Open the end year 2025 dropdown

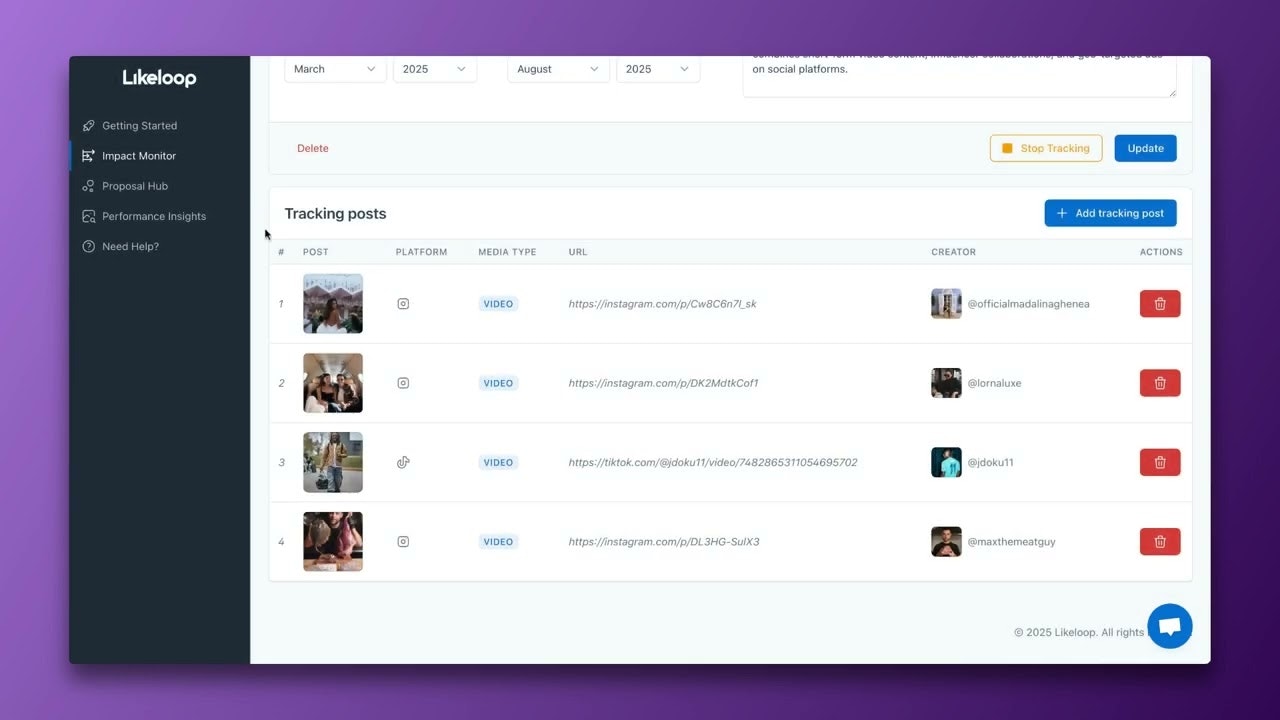tap(658, 69)
